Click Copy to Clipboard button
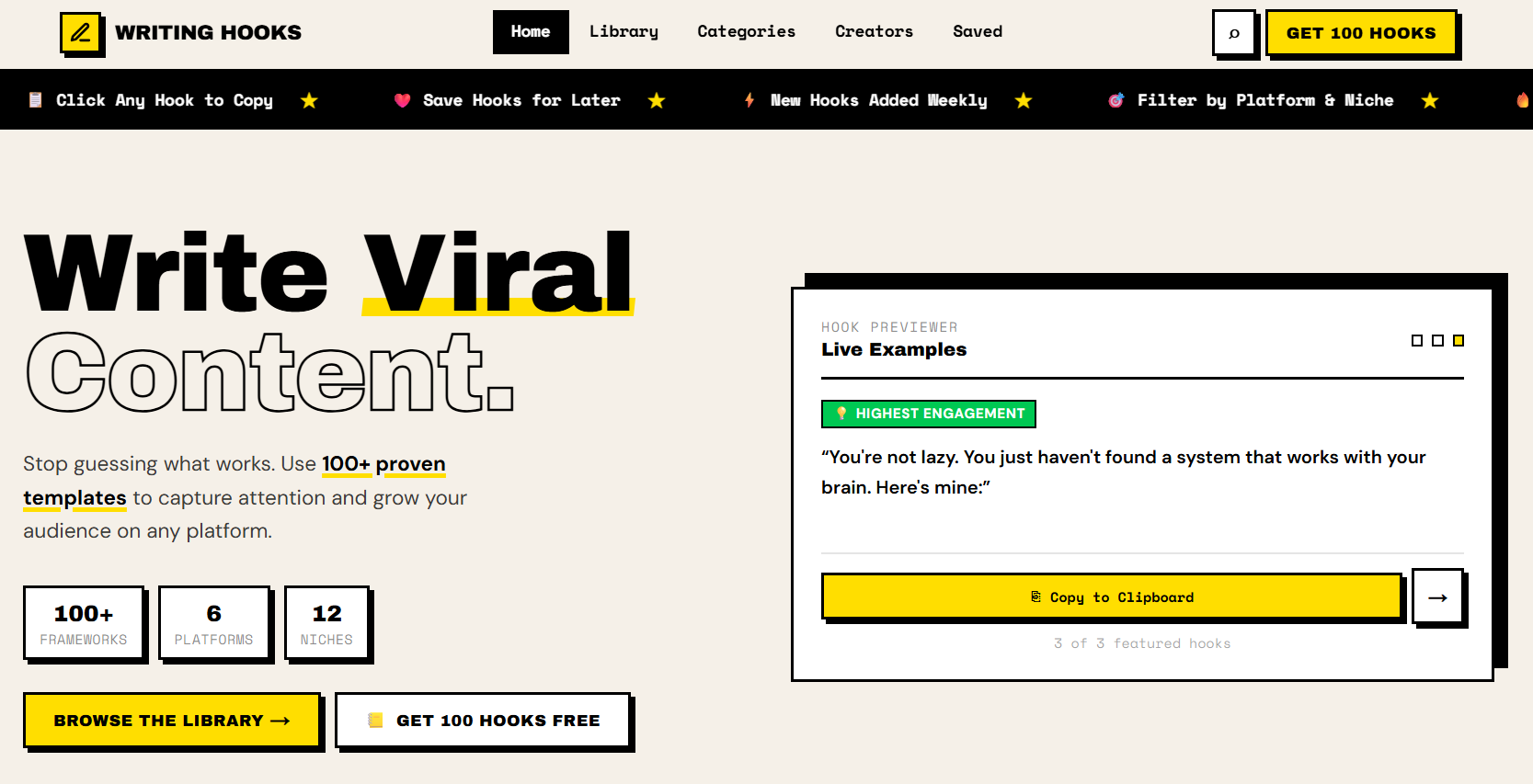 (1111, 597)
